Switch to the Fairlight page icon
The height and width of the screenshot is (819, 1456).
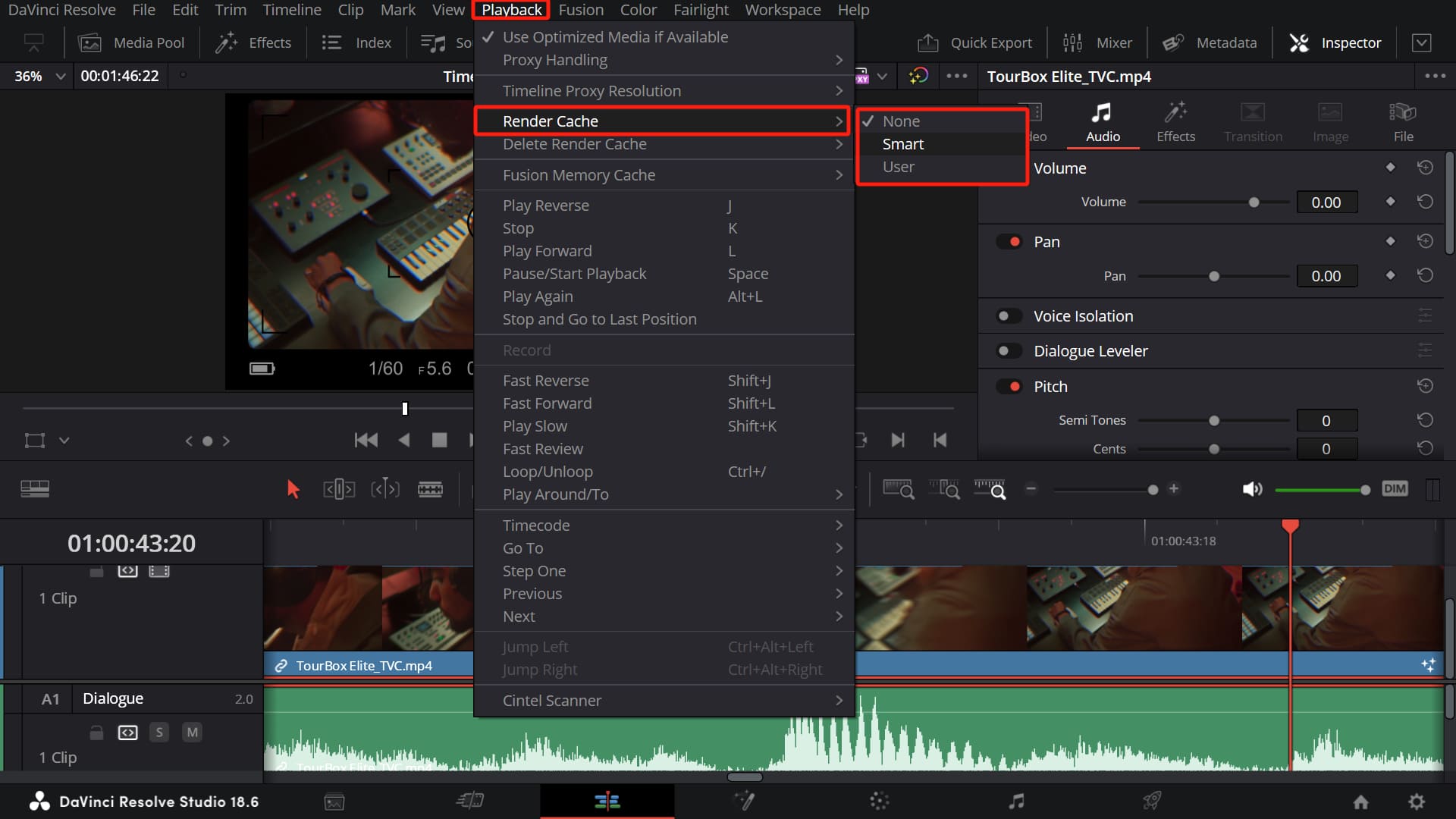coord(1016,802)
